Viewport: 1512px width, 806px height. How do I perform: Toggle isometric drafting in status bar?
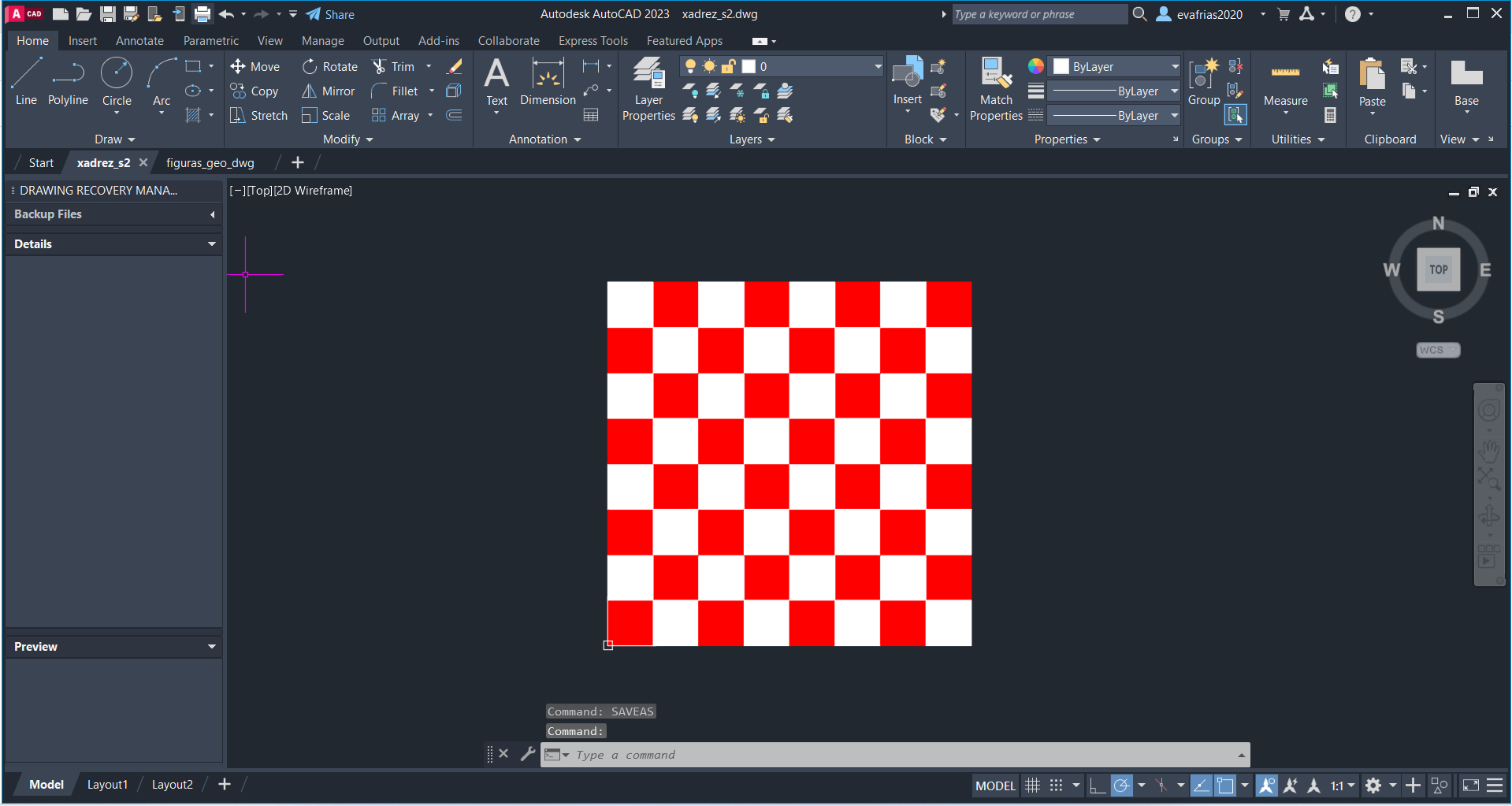[x=1161, y=786]
